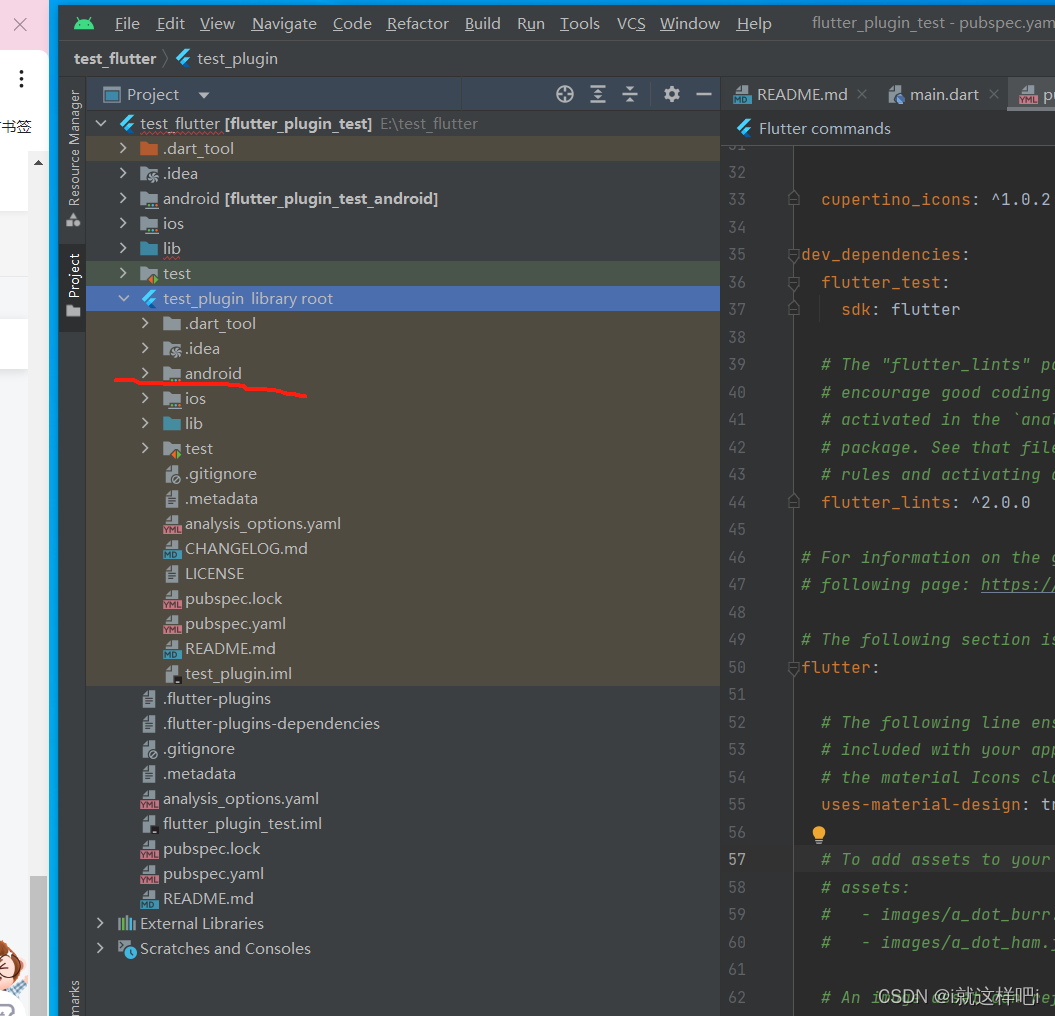Open the File menu
Screen dimensions: 1055x1016
tap(127, 24)
